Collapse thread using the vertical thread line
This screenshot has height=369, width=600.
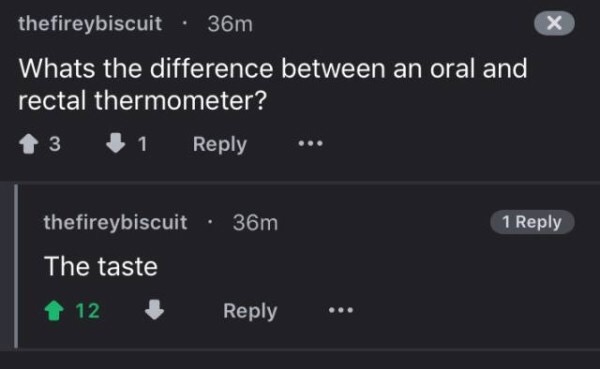click(x=16, y=266)
